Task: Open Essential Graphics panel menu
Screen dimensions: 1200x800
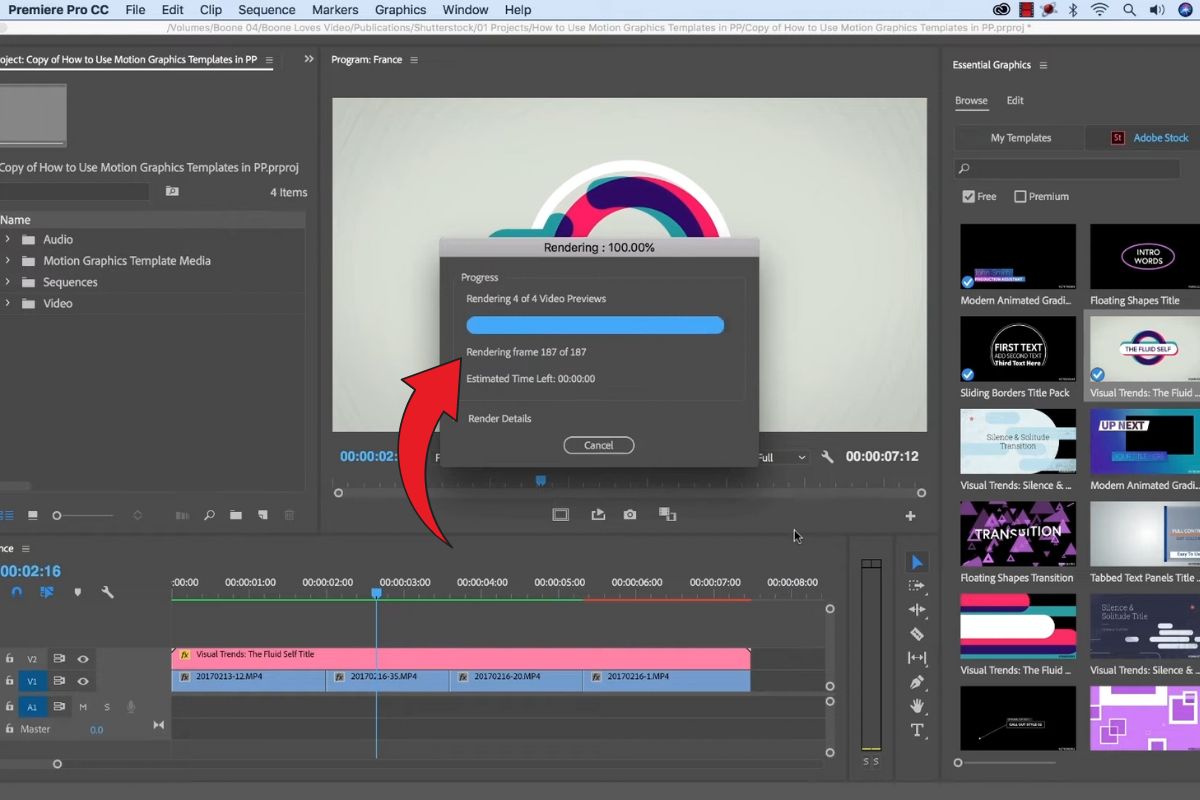Action: coord(1043,65)
